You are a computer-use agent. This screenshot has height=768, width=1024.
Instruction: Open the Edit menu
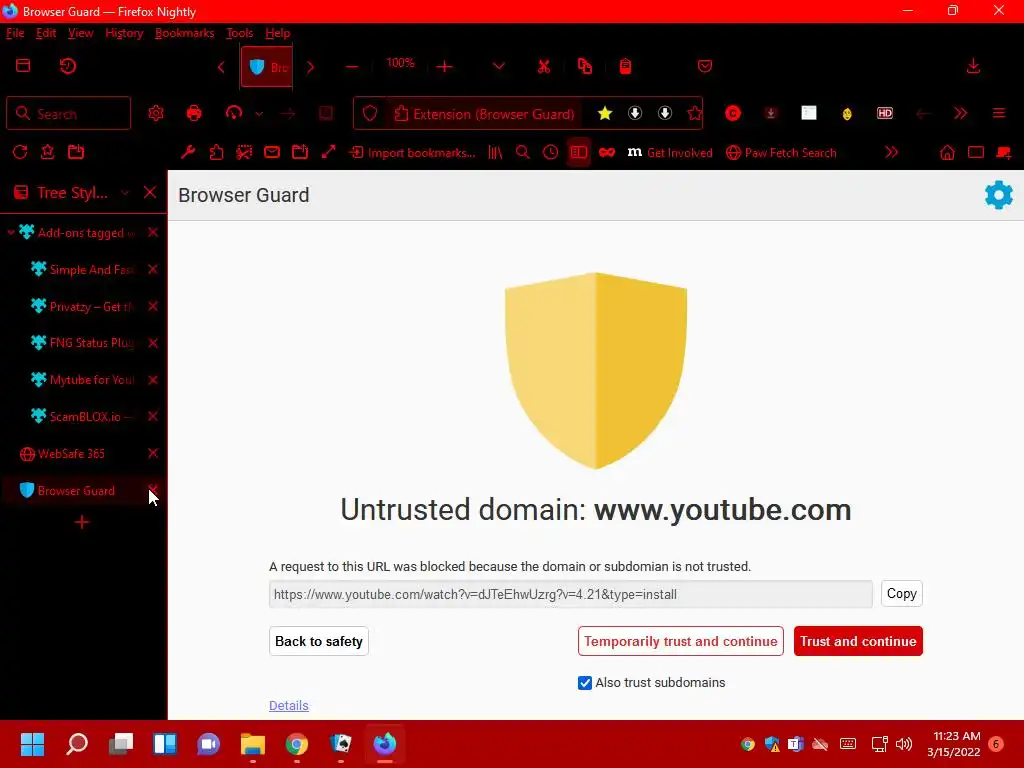(46, 33)
